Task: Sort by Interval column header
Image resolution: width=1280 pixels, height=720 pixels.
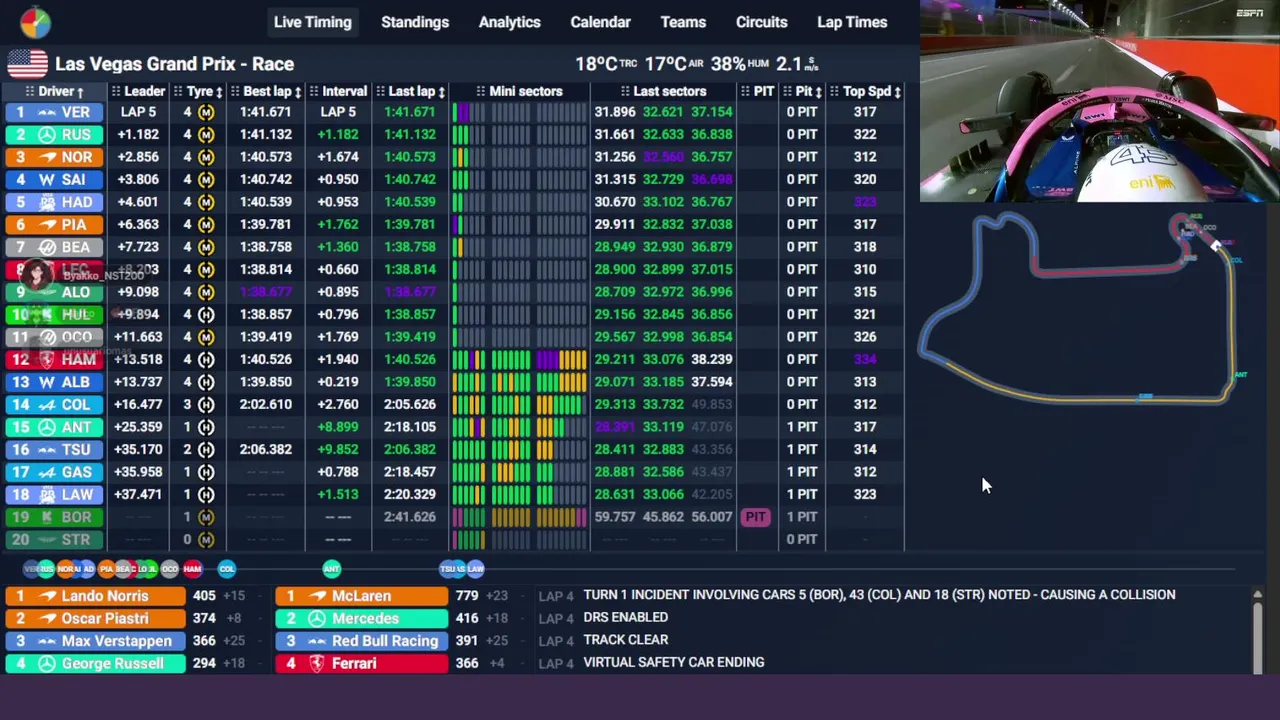Action: (x=338, y=91)
